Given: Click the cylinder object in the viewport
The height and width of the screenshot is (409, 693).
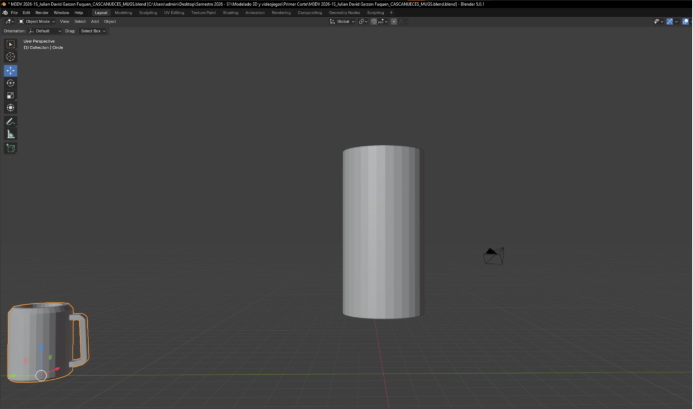Looking at the screenshot, I should click(x=381, y=232).
